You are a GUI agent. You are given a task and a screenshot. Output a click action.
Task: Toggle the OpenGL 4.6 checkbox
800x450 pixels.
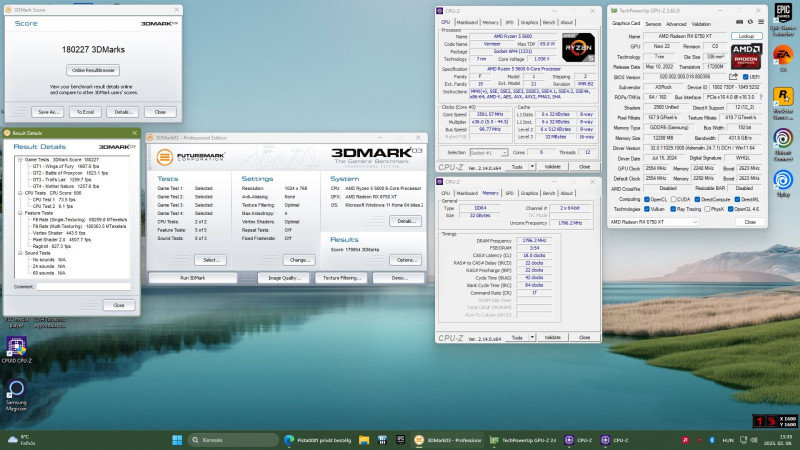click(730, 209)
